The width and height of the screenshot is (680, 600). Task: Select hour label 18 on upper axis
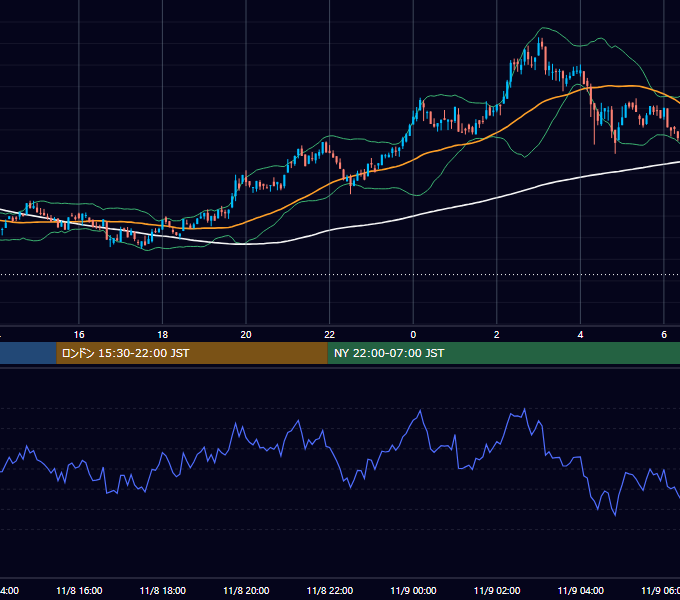pos(162,335)
